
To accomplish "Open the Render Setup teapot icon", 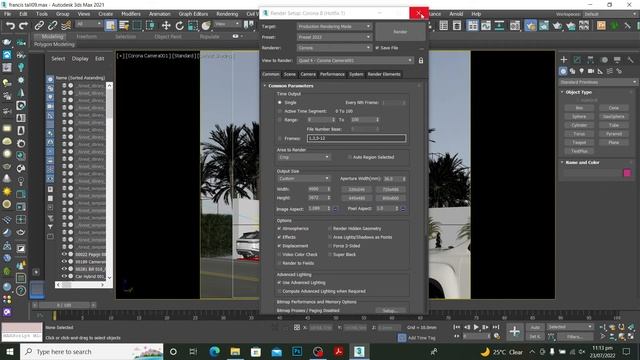I will [531, 26].
